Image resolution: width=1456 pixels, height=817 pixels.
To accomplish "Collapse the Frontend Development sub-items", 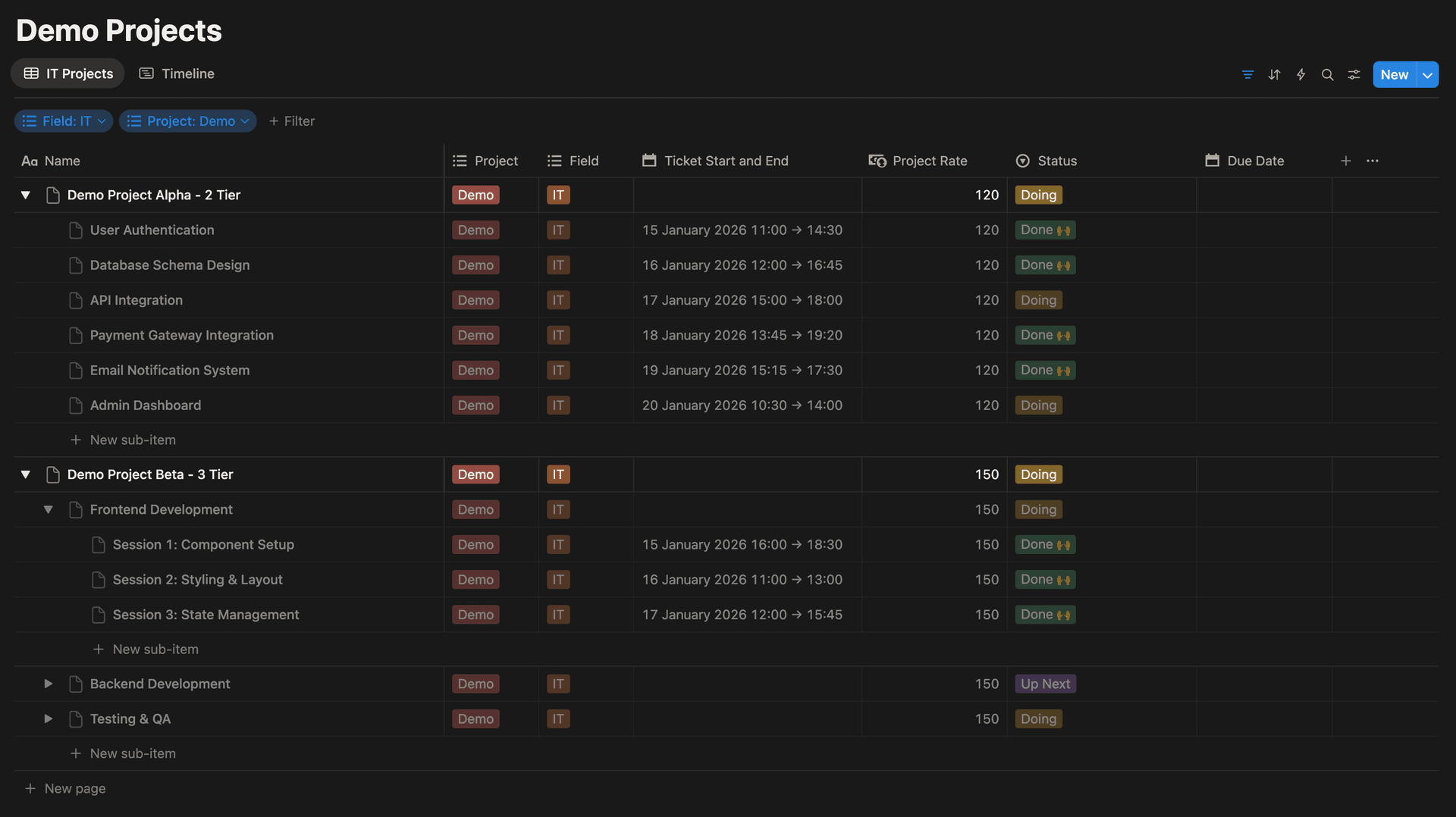I will [x=49, y=510].
